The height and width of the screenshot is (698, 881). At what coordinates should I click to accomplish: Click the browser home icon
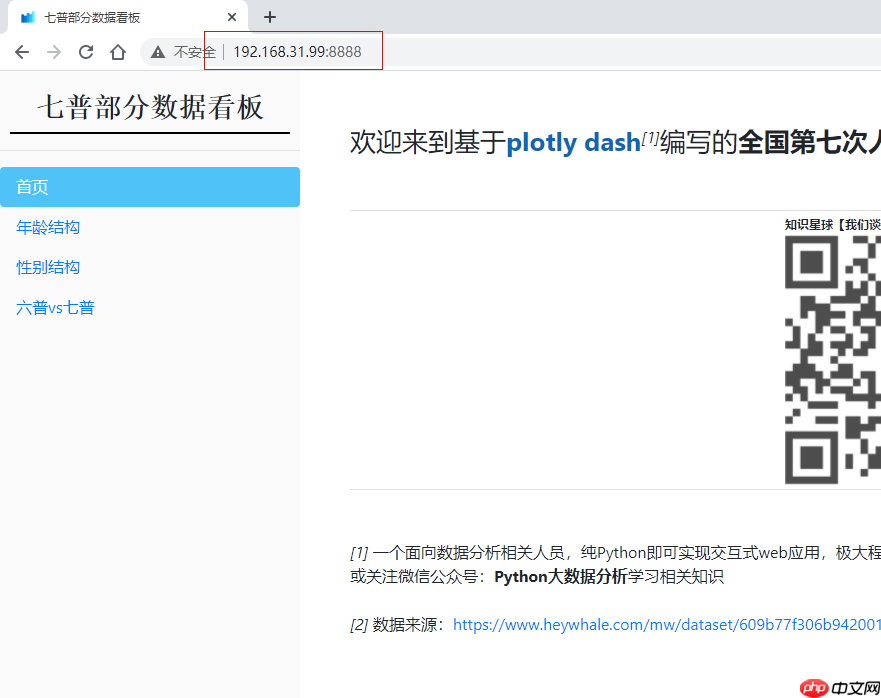[x=117, y=51]
